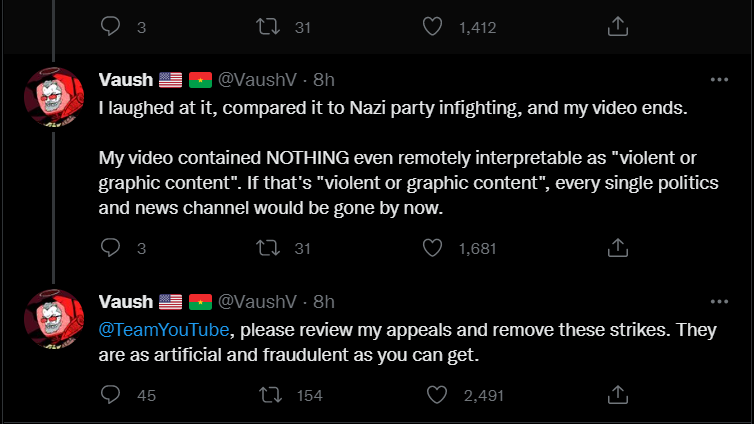Share the @TeamYouTube appeal tweet
The height and width of the screenshot is (424, 754).
tap(618, 395)
